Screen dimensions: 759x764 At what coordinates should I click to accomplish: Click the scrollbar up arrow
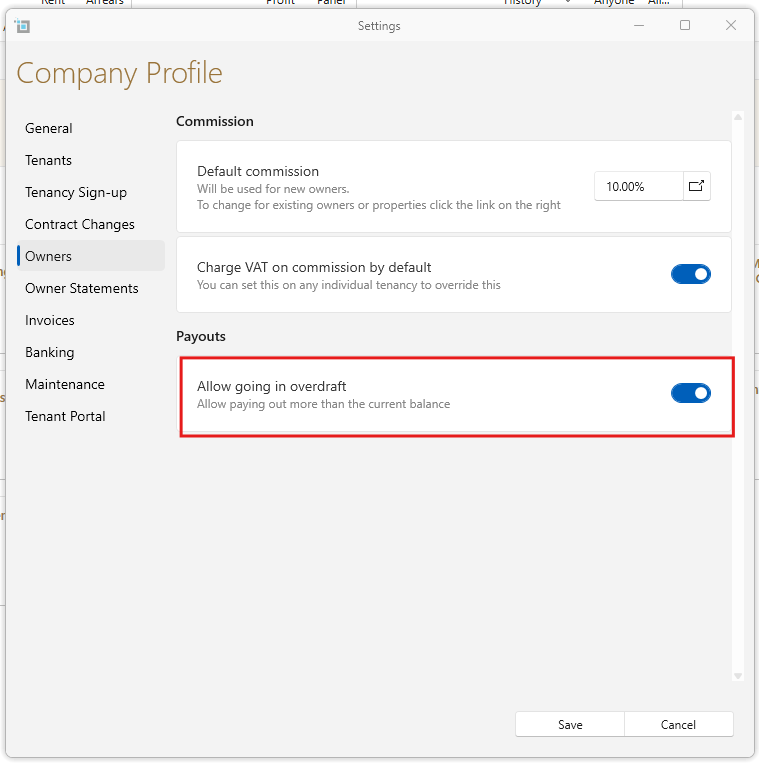tap(738, 117)
